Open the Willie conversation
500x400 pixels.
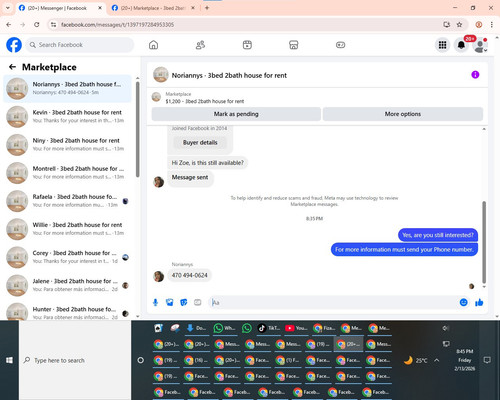click(67, 229)
